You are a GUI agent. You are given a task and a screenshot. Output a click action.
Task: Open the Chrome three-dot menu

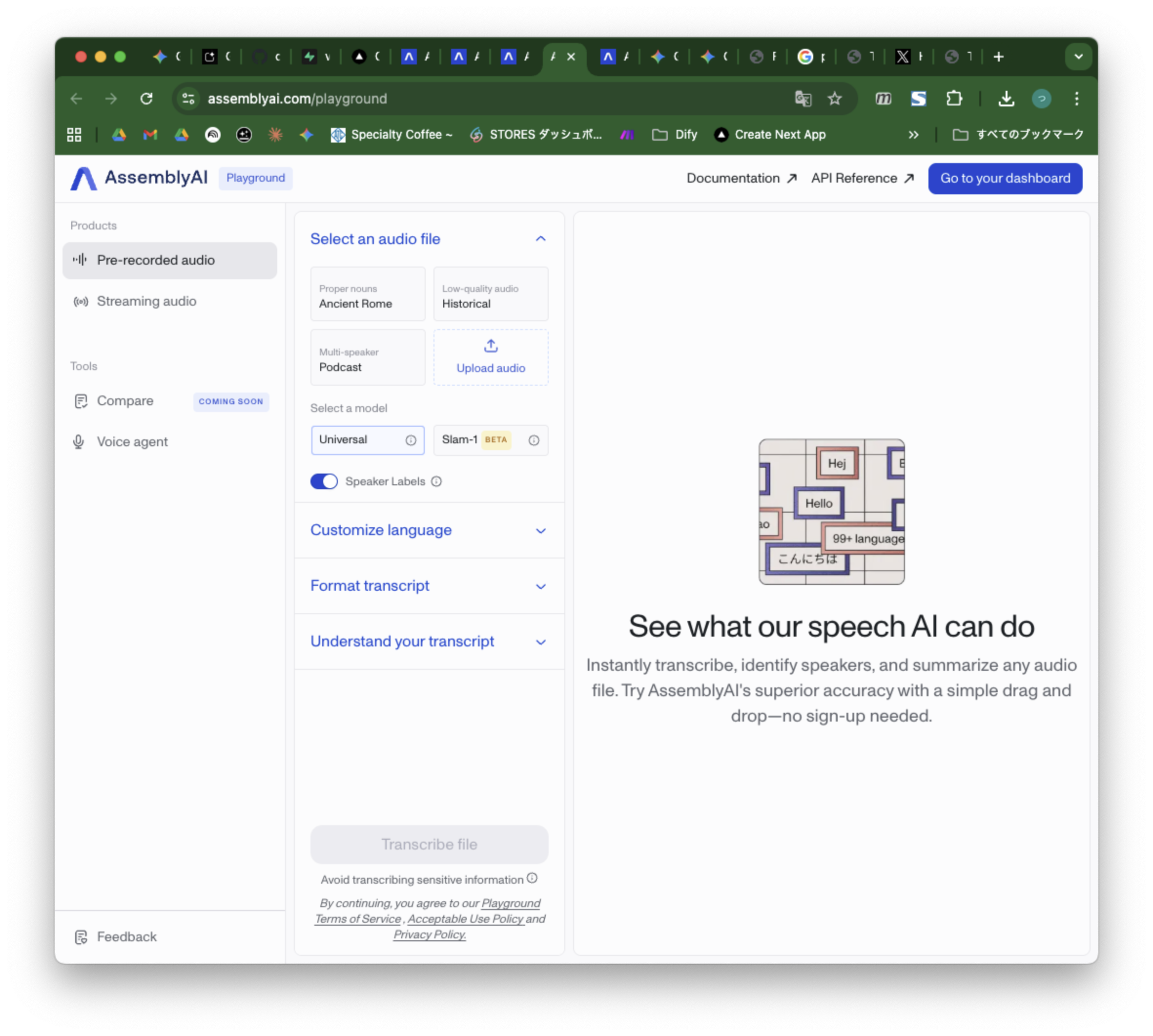click(1076, 99)
